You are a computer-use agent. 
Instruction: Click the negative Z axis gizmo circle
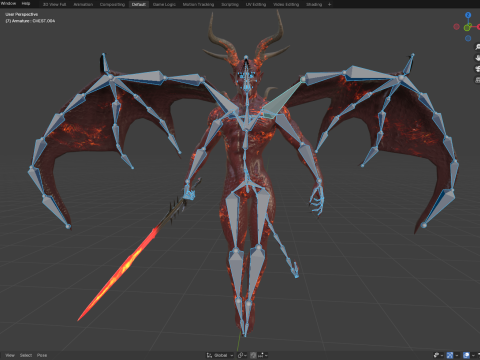468,38
